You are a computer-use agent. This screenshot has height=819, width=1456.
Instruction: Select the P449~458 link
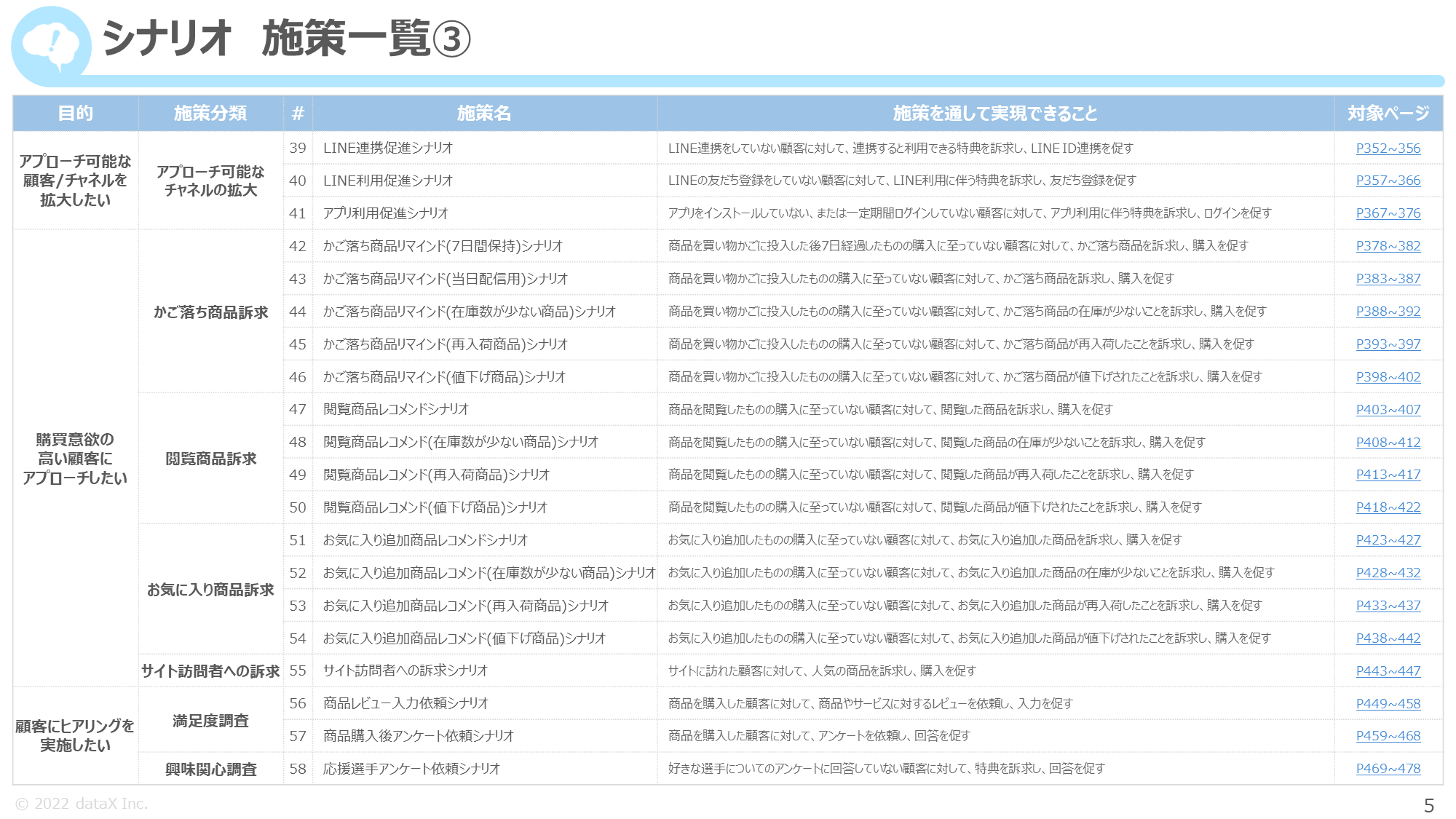(1388, 704)
